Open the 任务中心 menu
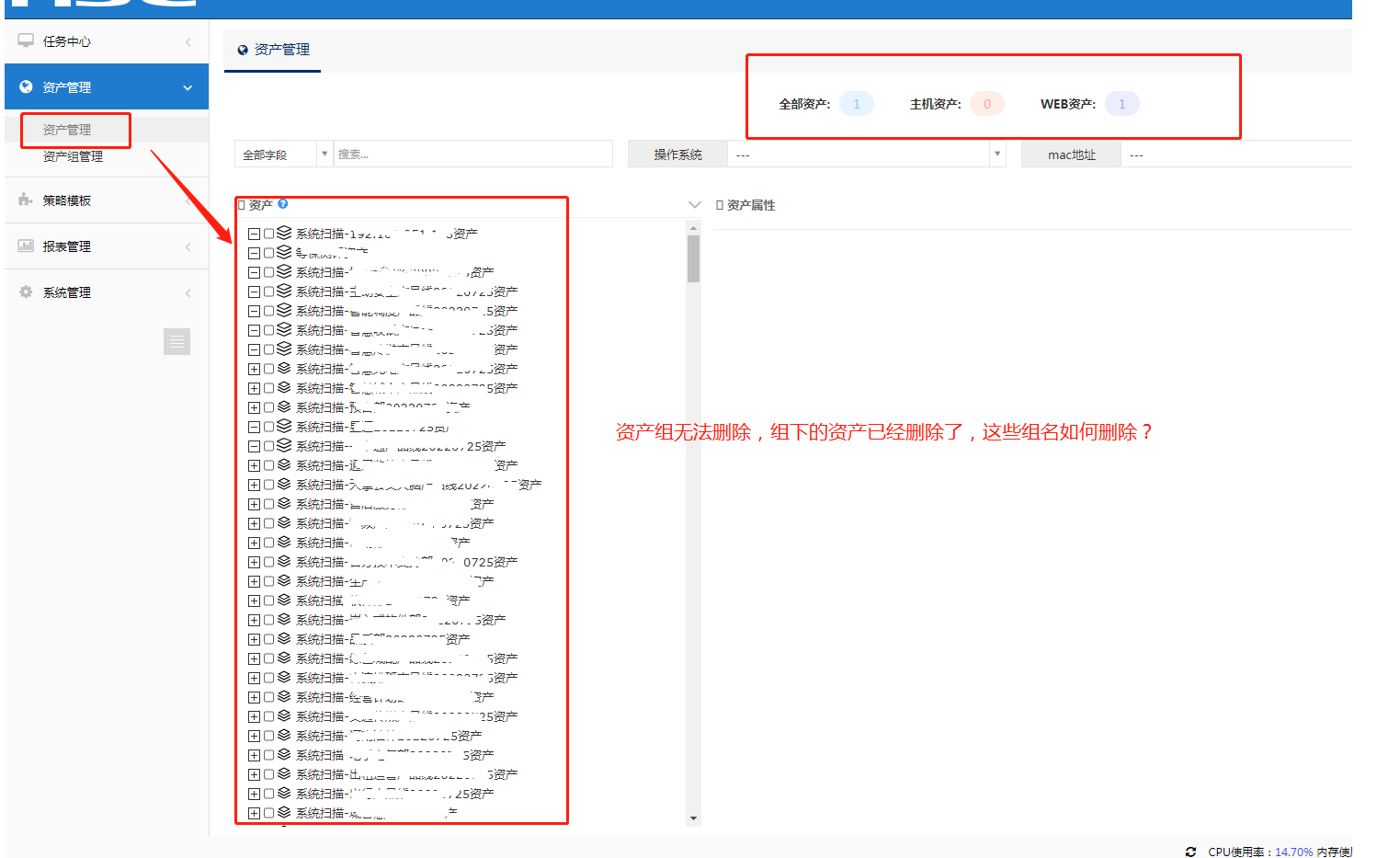 click(x=107, y=41)
